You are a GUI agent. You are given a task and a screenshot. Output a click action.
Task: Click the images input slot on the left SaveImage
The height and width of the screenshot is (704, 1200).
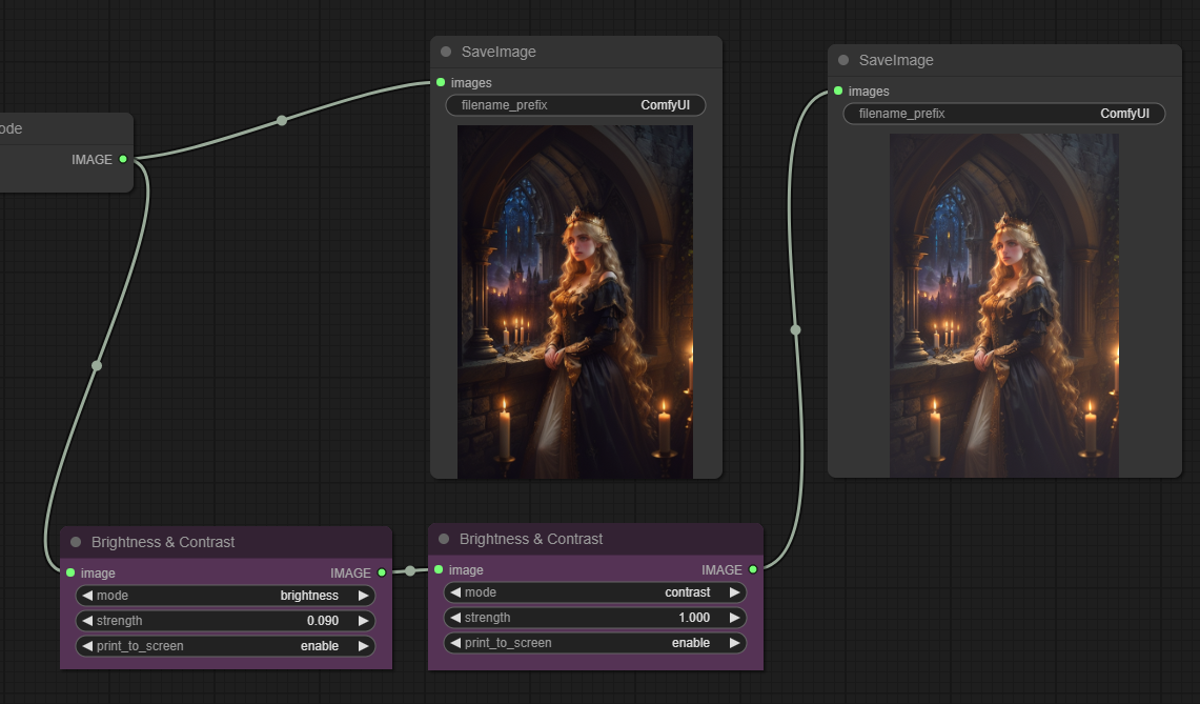439,83
